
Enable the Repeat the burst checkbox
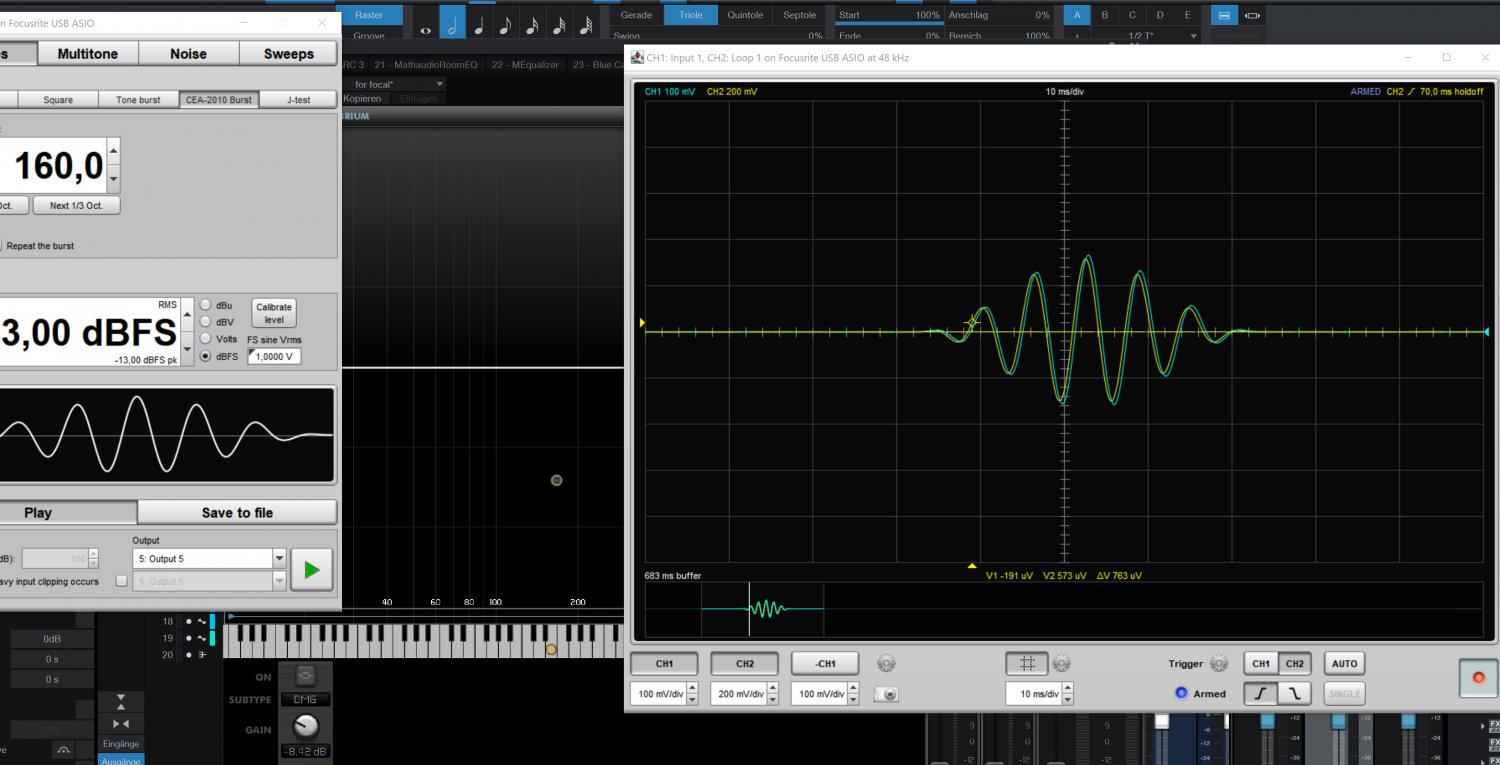pyautogui.click(x=3, y=245)
